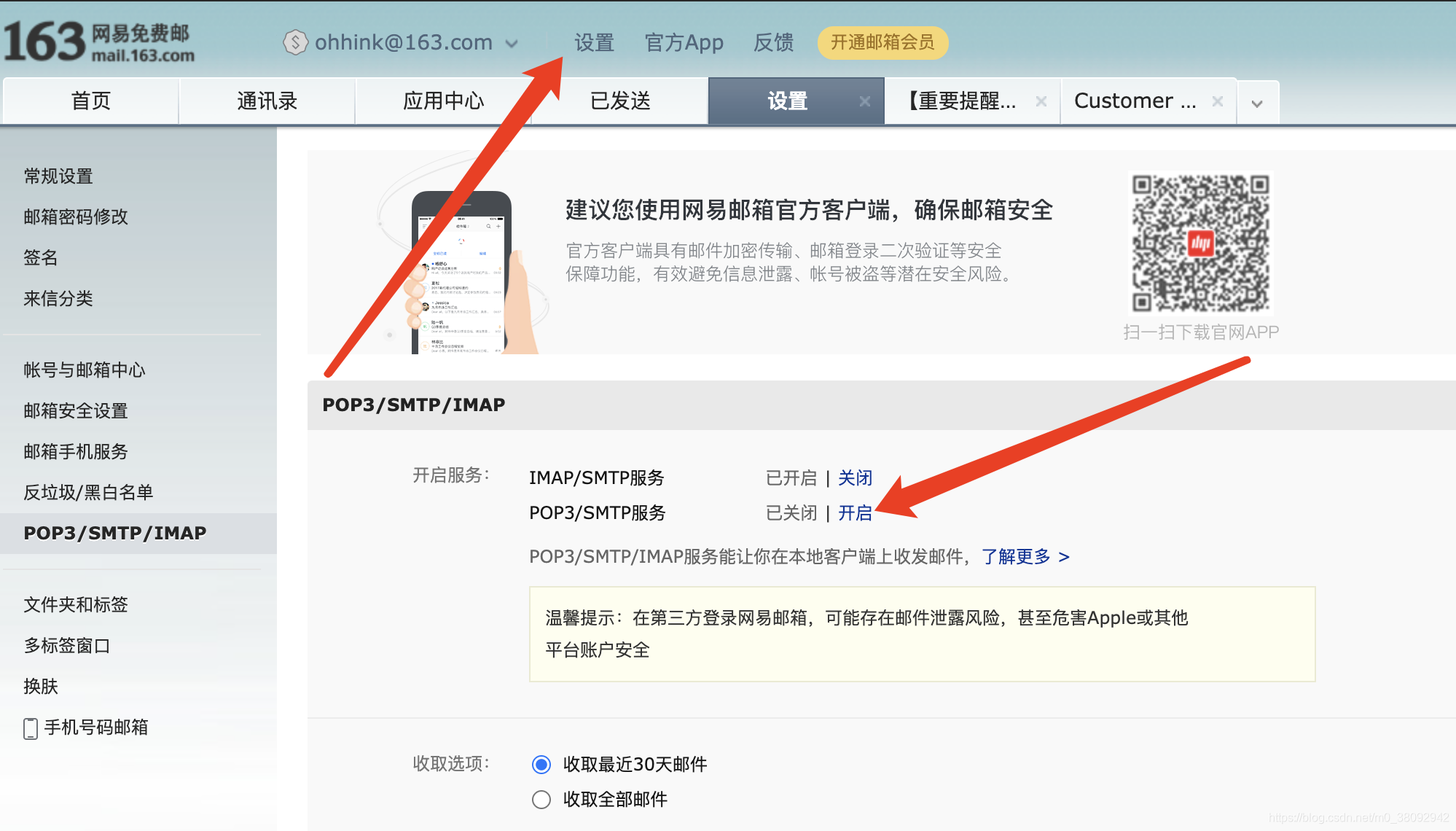Click 官方App in the top bar
The height and width of the screenshot is (831, 1456).
coord(684,42)
